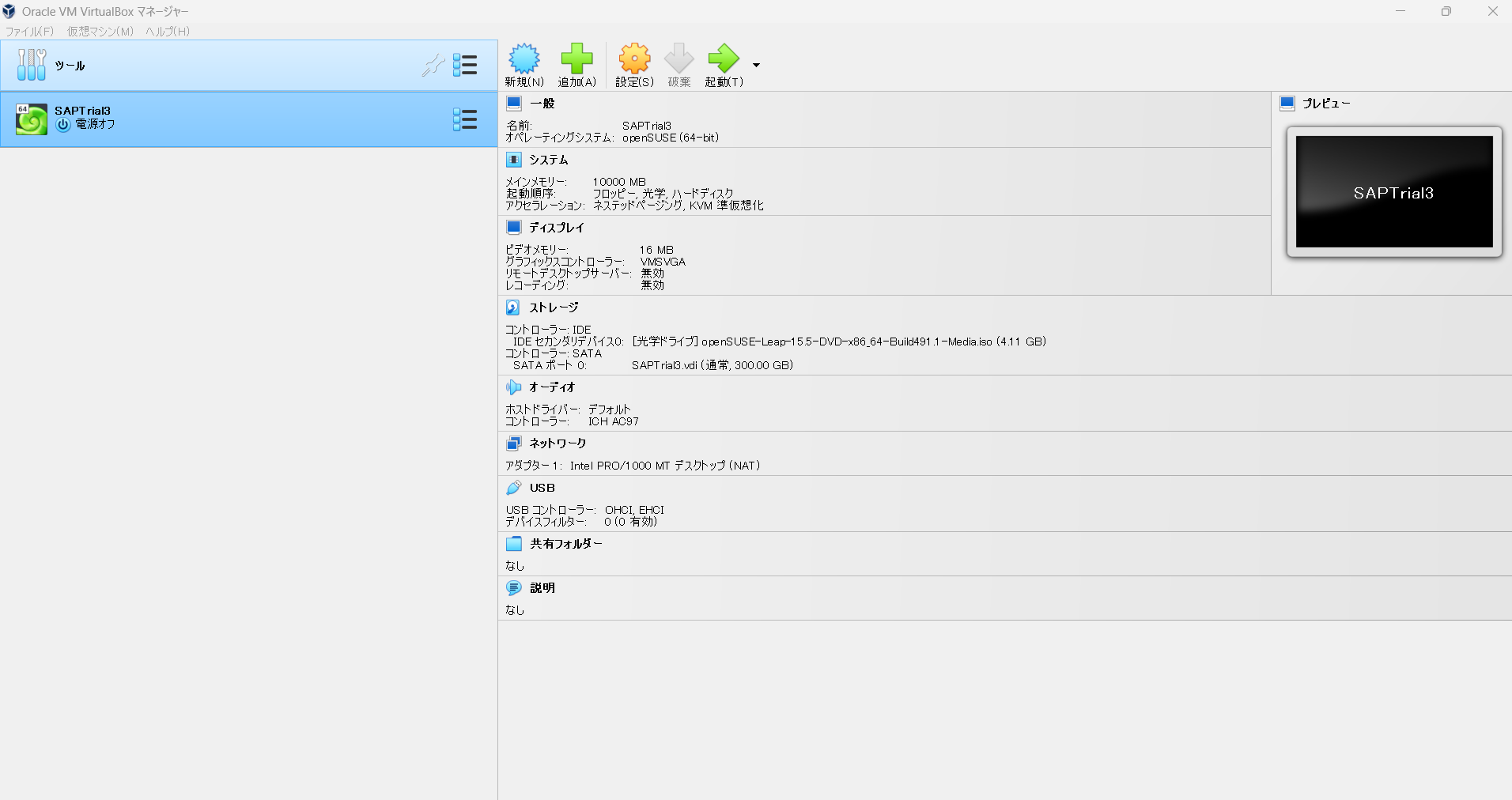
Task: Click the ディスプレイ section icon
Action: [x=514, y=228]
